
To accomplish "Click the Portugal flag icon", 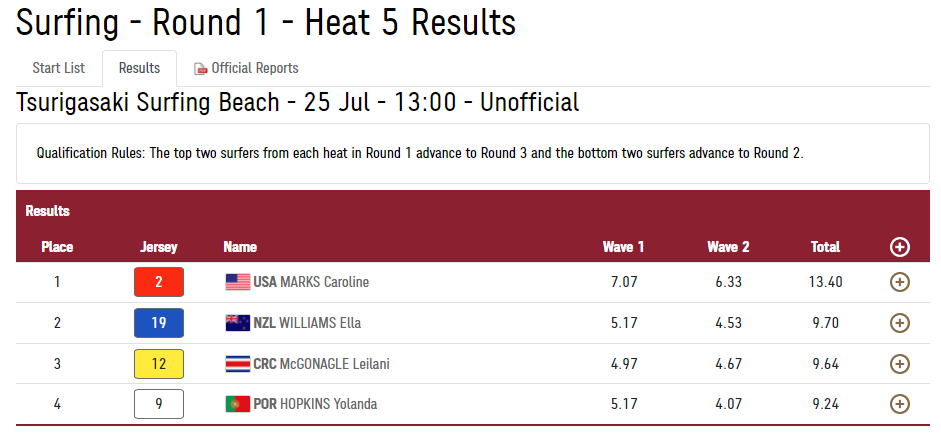I will [x=237, y=404].
